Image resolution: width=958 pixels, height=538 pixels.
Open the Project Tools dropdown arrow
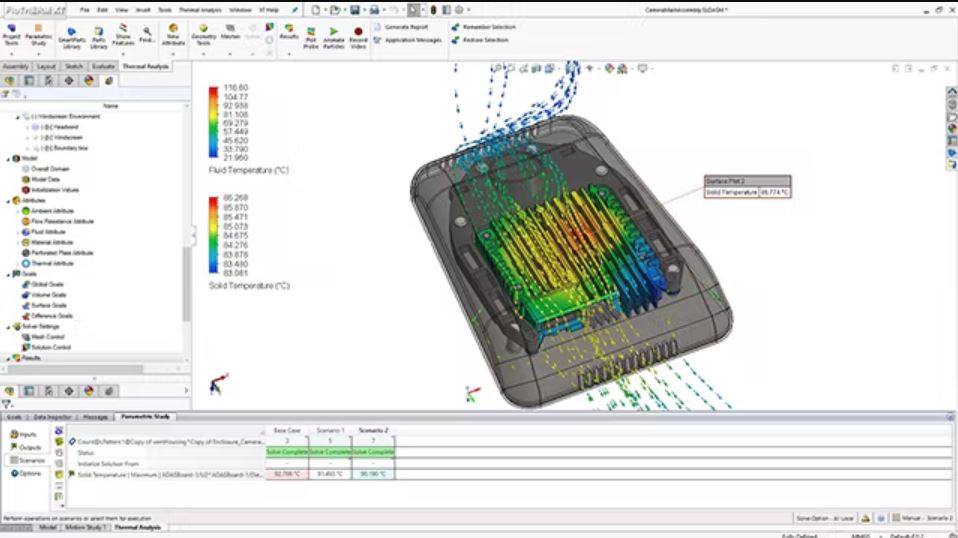coord(12,54)
